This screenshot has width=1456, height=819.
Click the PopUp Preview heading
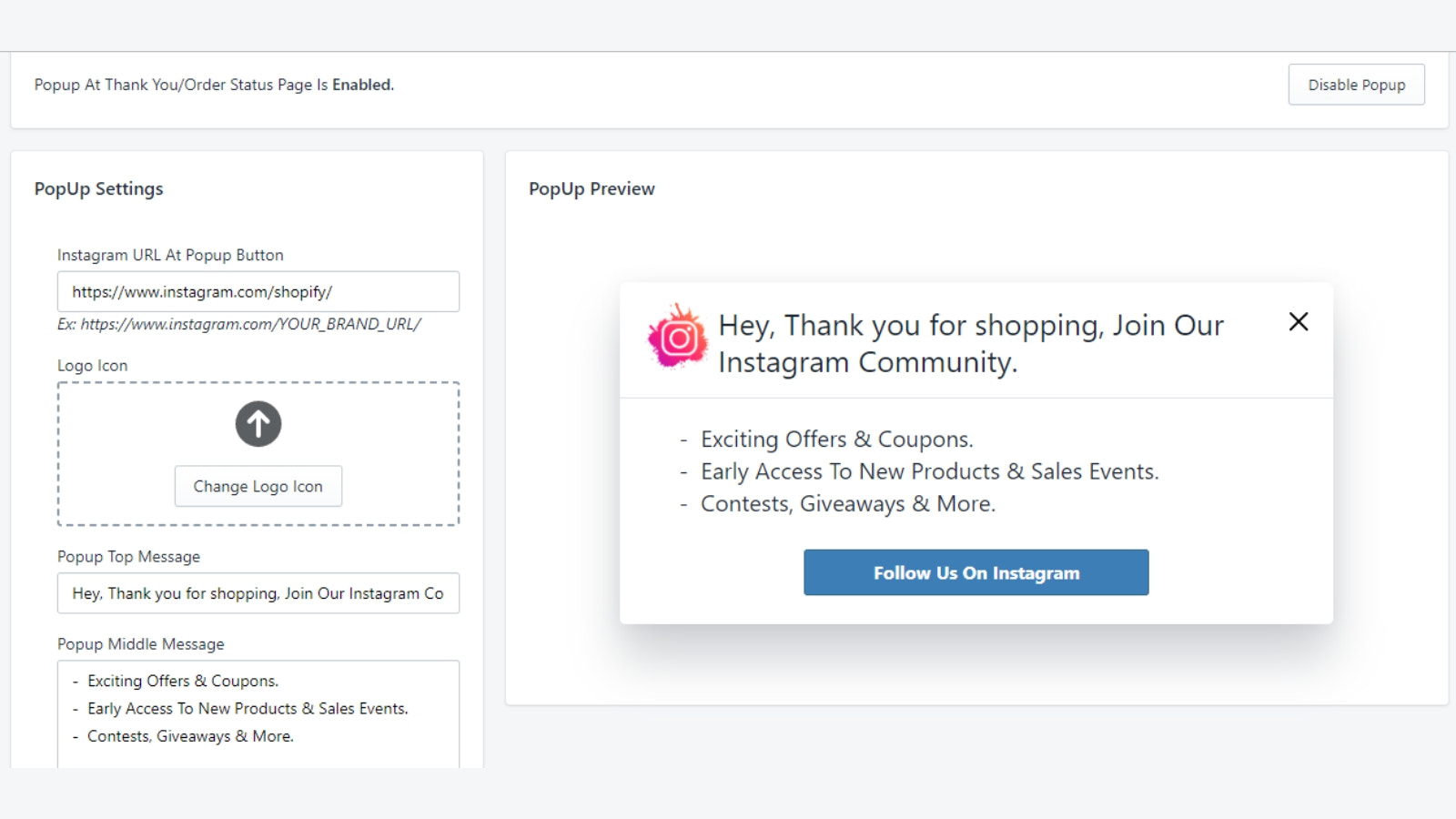591,188
